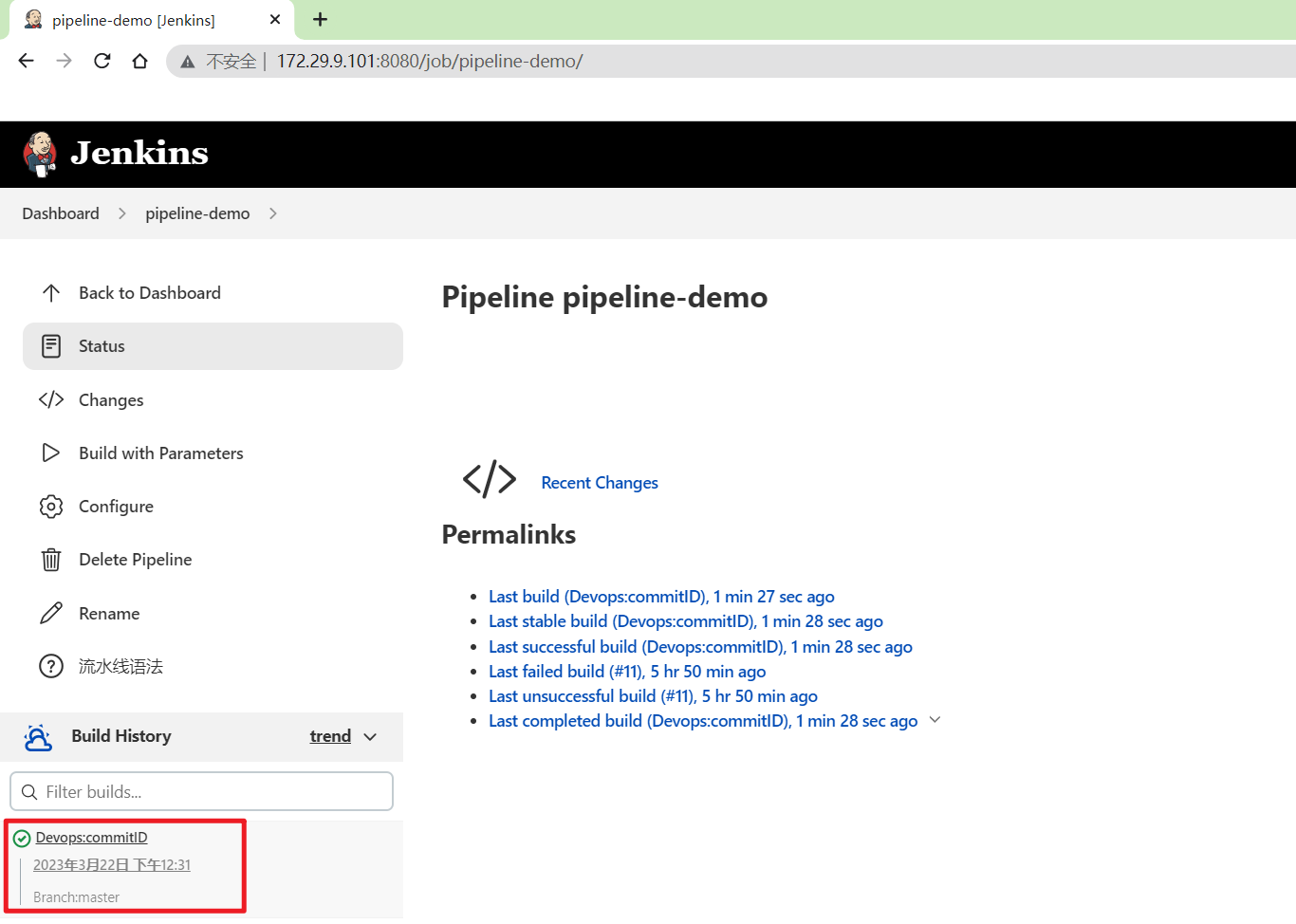Open the Last stable build permalink
Image resolution: width=1296 pixels, height=924 pixels.
[x=686, y=621]
